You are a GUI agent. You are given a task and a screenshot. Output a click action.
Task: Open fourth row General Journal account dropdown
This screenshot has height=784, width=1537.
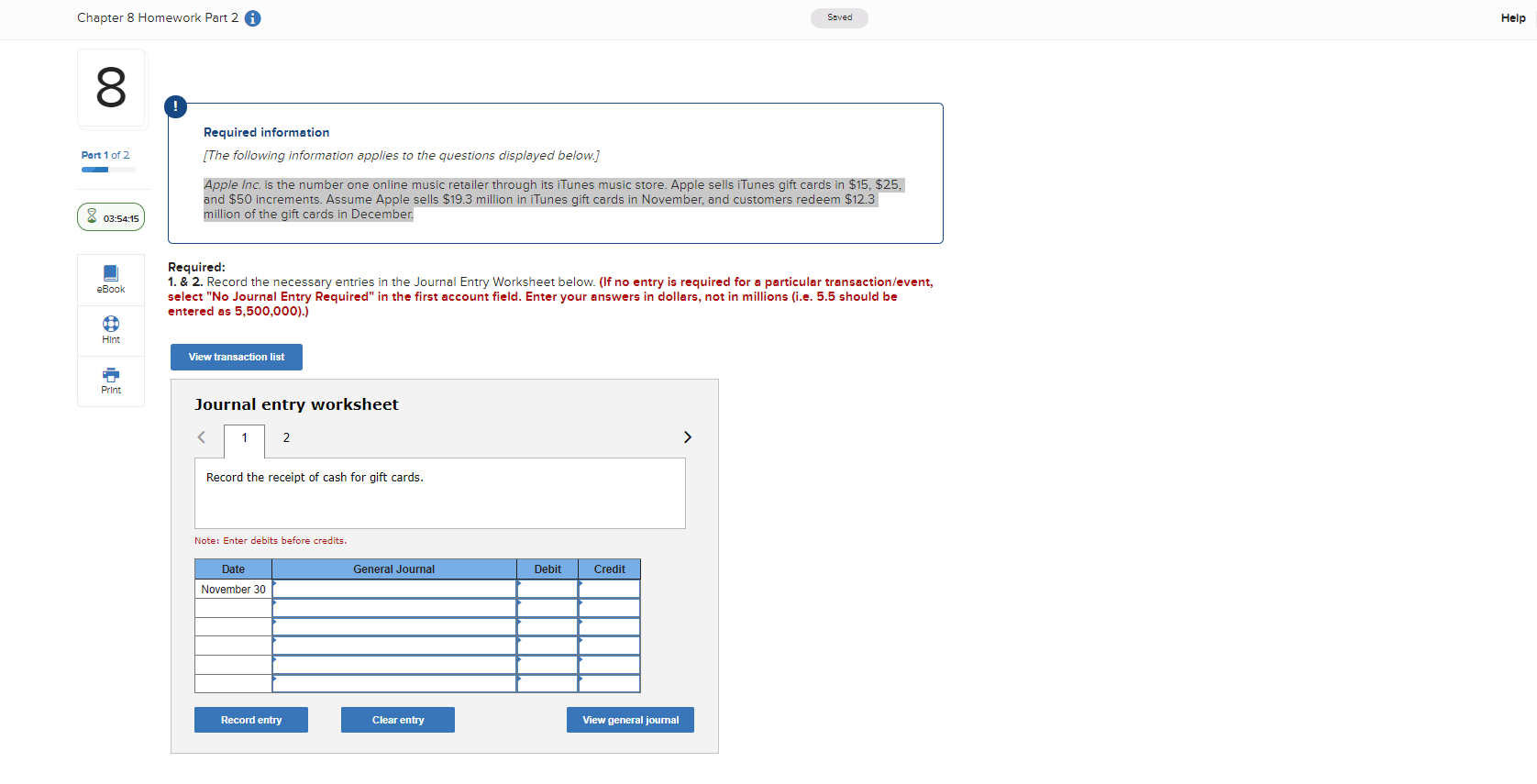click(x=394, y=646)
